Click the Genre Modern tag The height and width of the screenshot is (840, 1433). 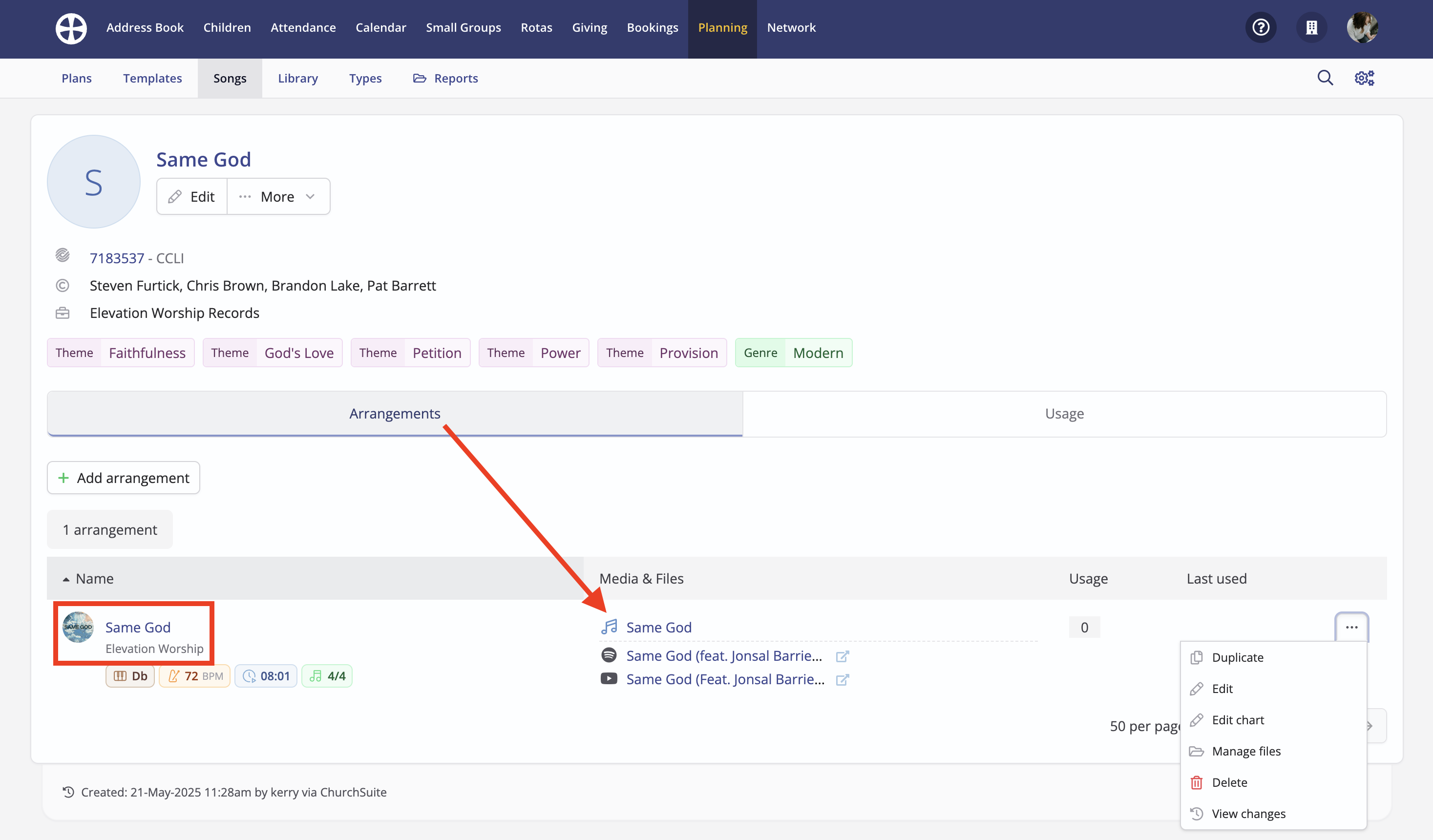pos(794,353)
